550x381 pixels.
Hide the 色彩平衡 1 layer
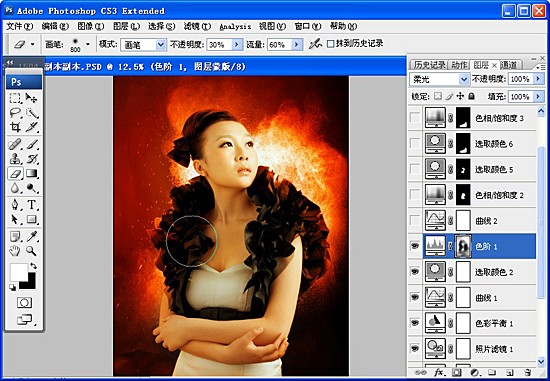[x=415, y=323]
